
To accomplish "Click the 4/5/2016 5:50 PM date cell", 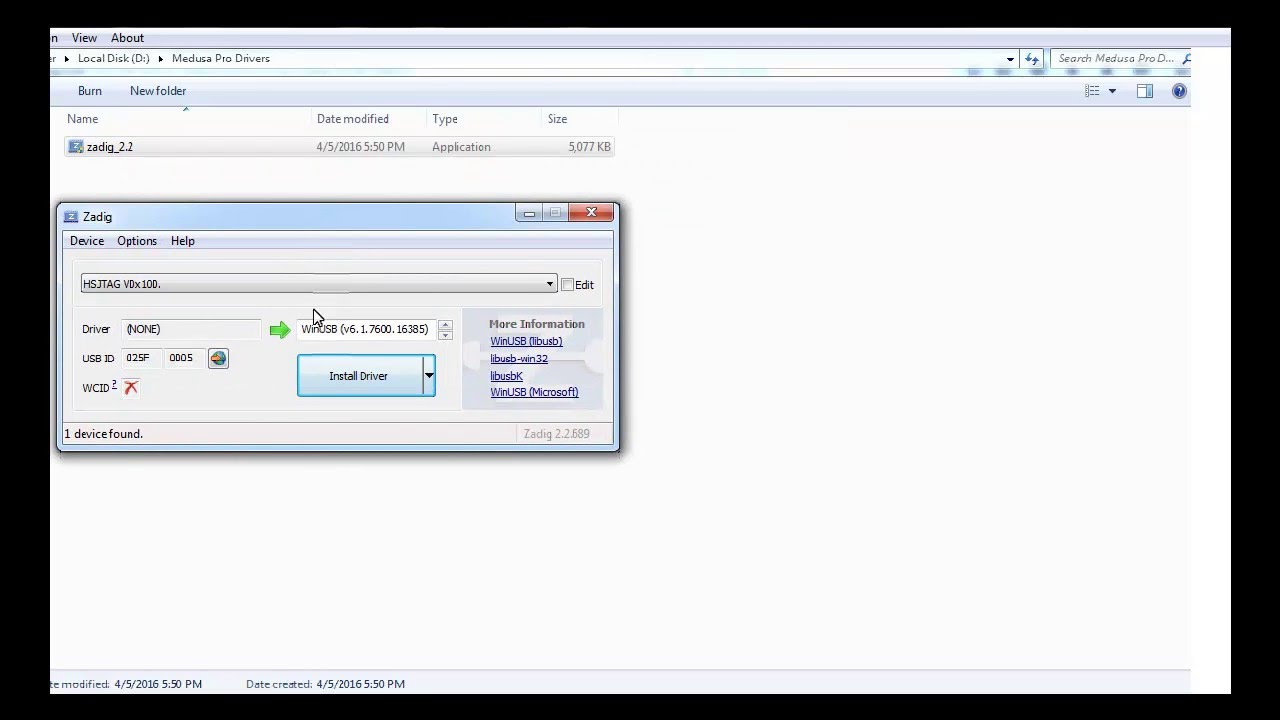I will (x=361, y=147).
